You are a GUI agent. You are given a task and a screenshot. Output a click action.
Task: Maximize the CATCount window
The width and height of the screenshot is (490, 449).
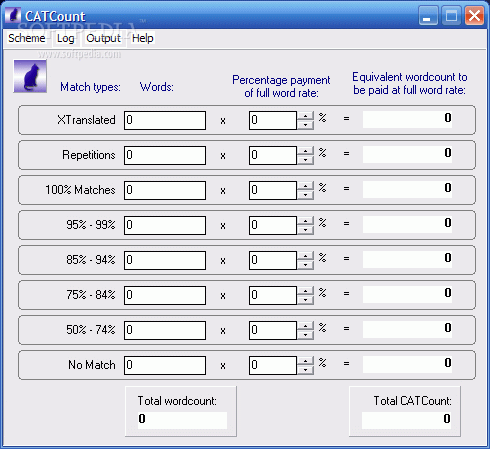click(x=451, y=15)
